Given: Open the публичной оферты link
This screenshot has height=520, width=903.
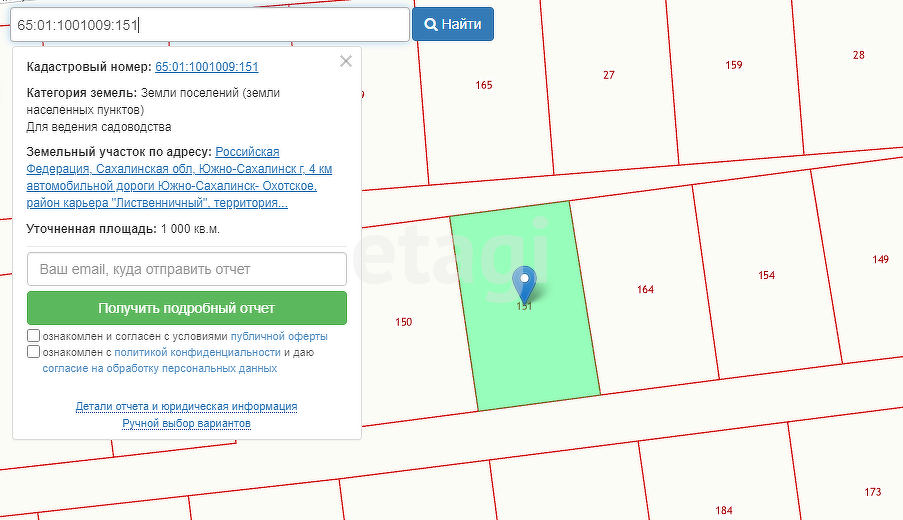Looking at the screenshot, I should pyautogui.click(x=279, y=337).
